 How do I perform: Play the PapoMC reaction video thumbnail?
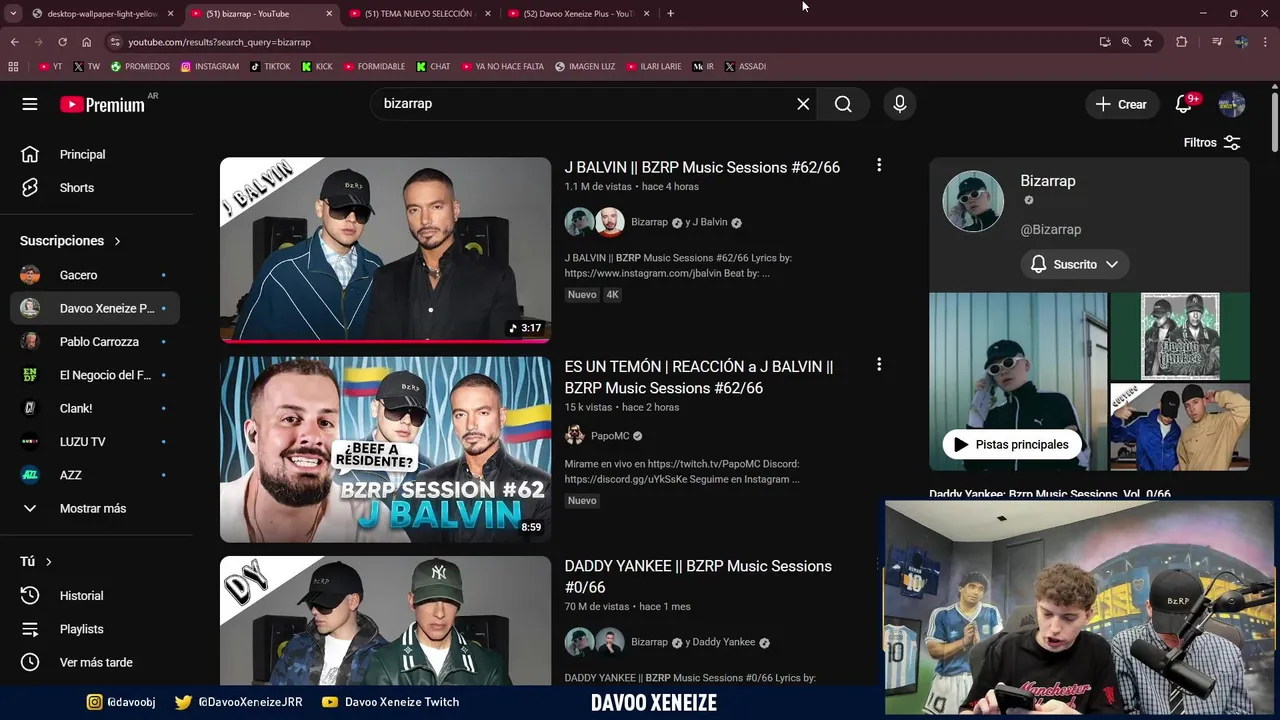(x=385, y=449)
